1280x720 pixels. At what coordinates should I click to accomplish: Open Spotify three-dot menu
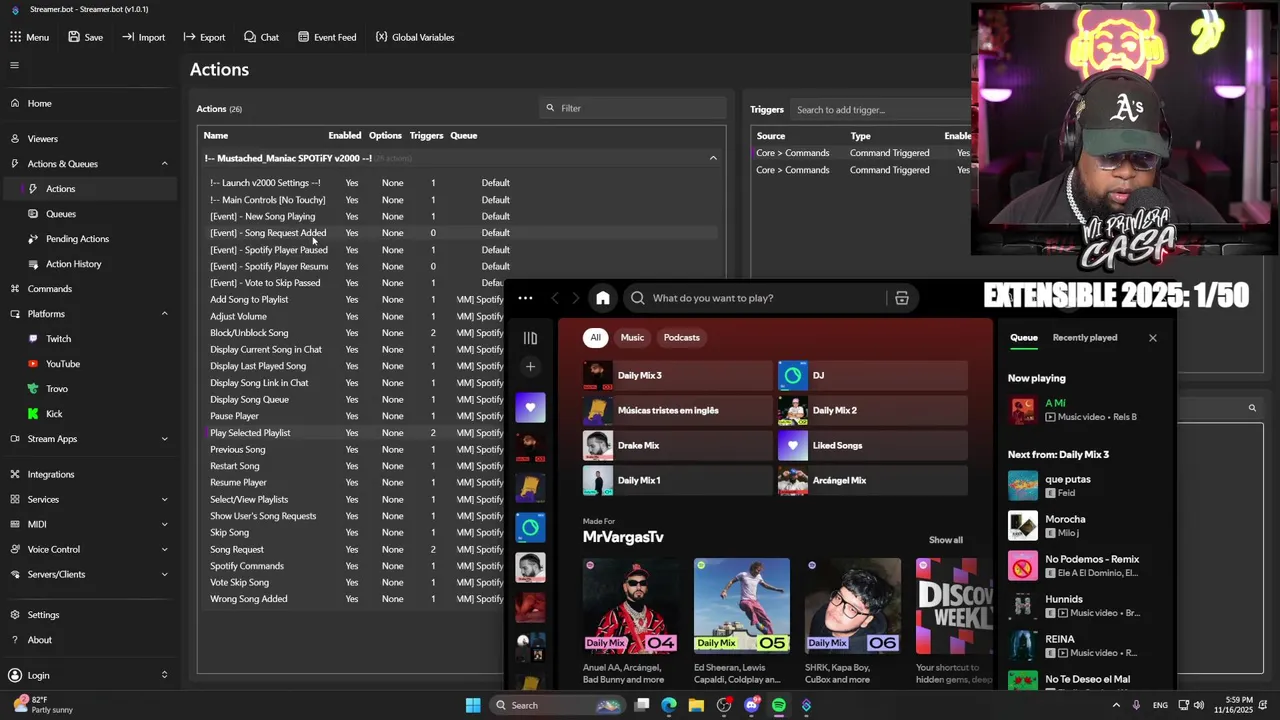pos(525,298)
